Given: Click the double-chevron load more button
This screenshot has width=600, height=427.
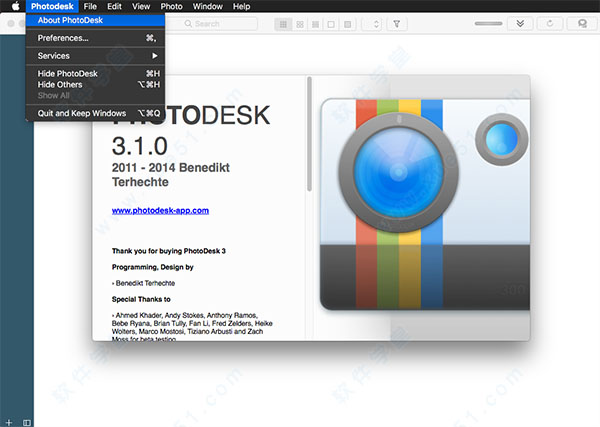Looking at the screenshot, I should point(520,24).
